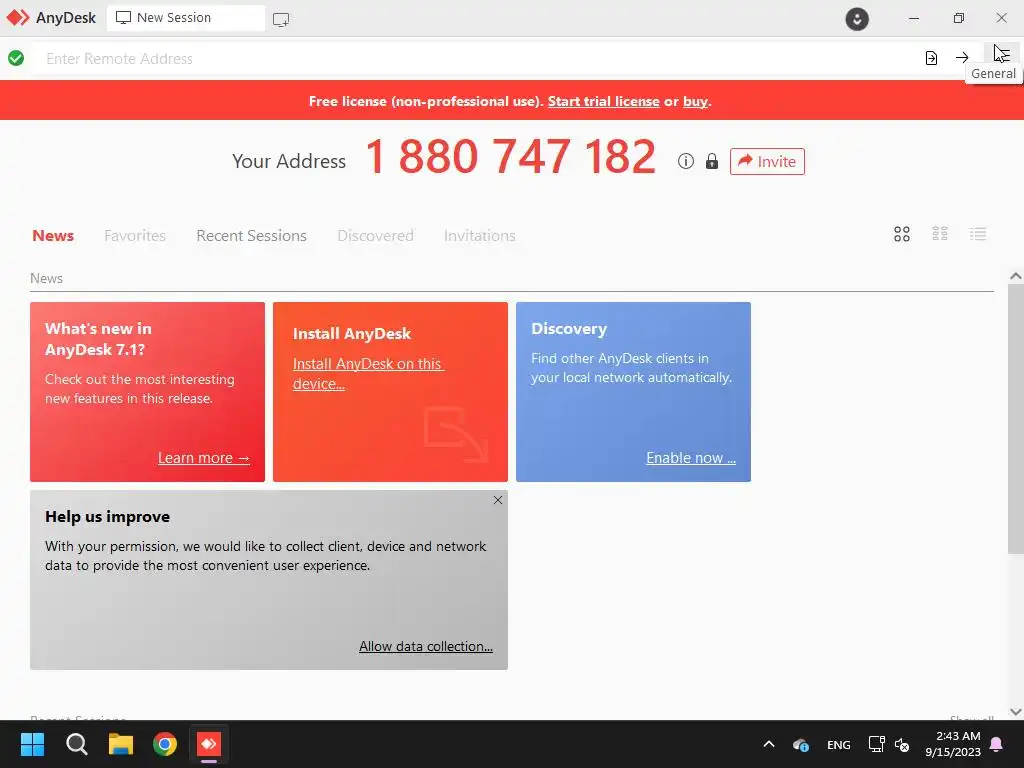Open the AnyDesk main menu hamburger icon
The width and height of the screenshot is (1024, 768).
tap(1002, 58)
